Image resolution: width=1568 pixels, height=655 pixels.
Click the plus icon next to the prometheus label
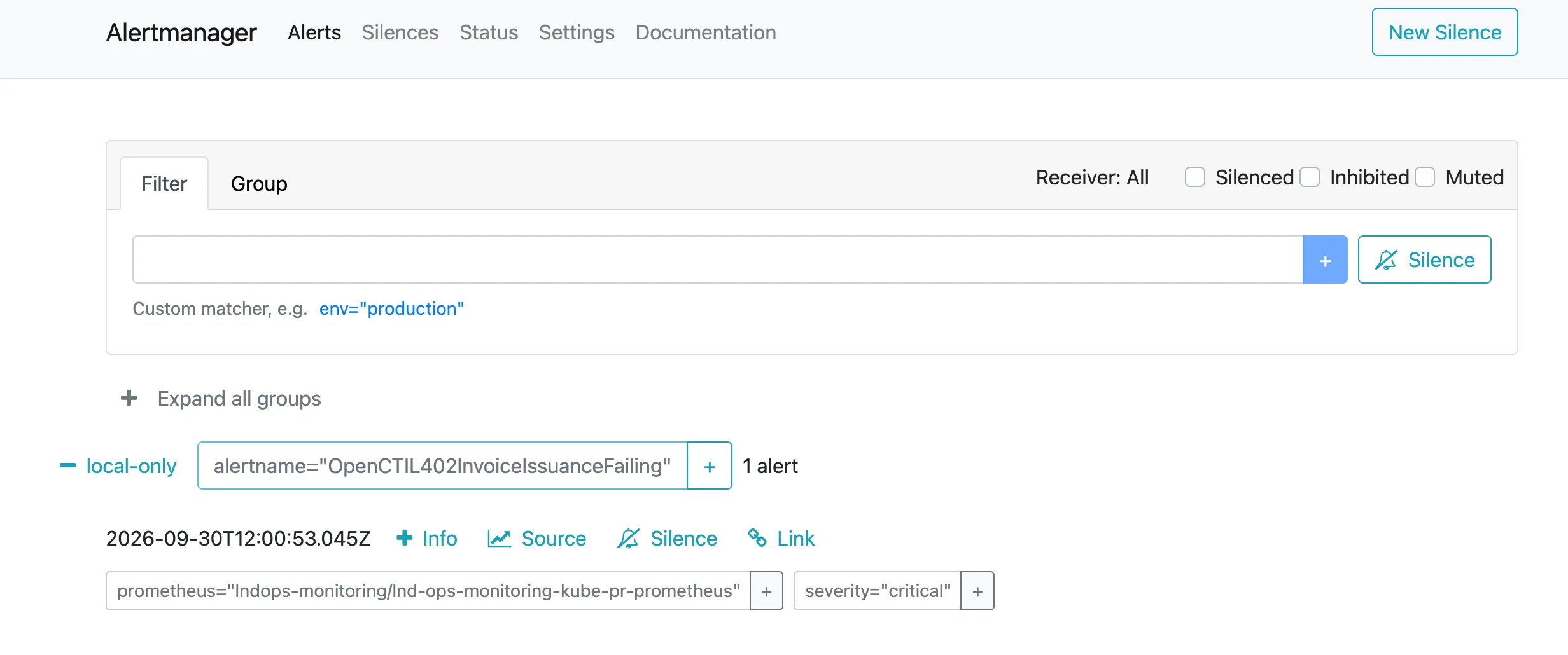point(766,591)
